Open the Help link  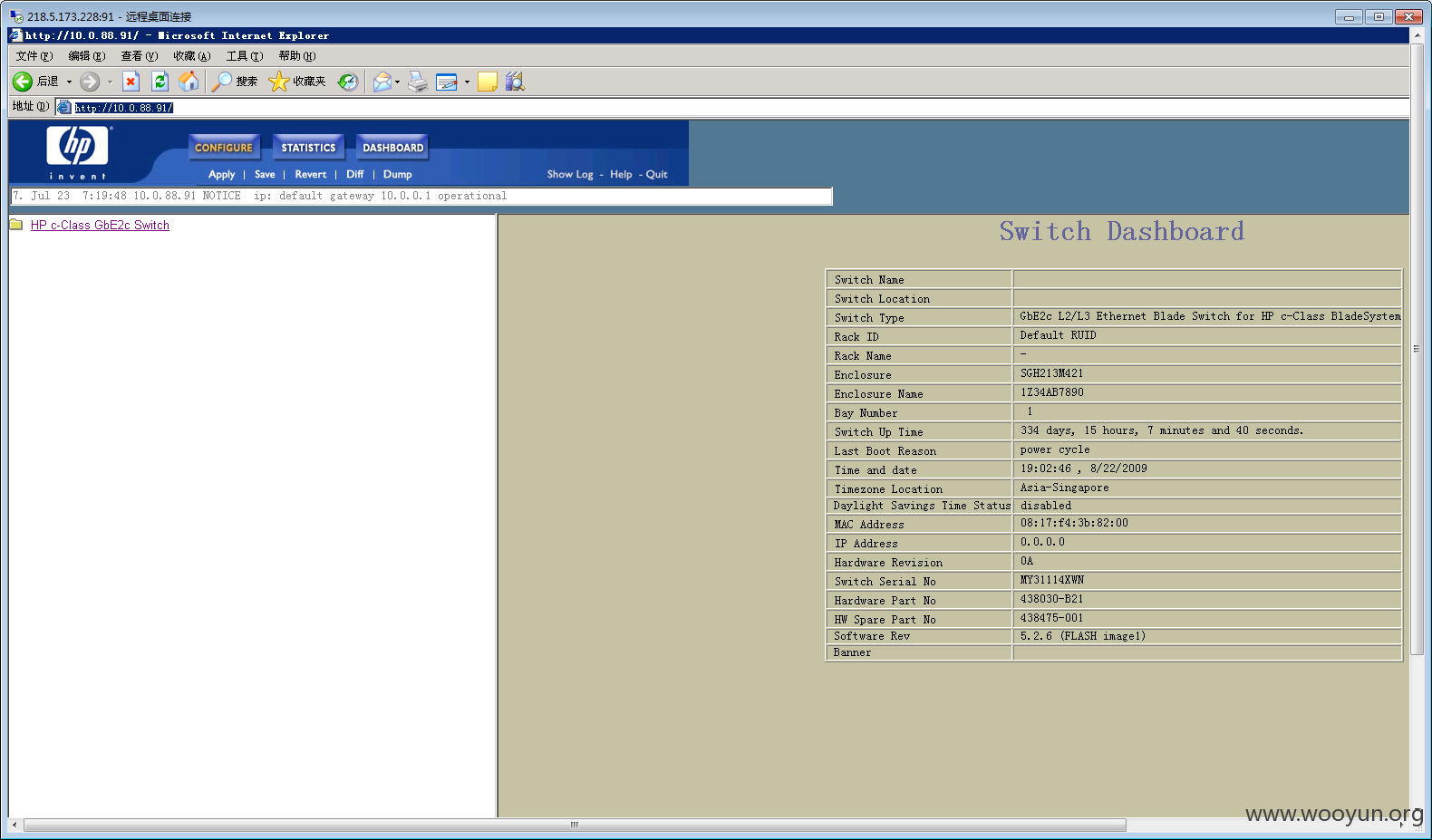[621, 174]
